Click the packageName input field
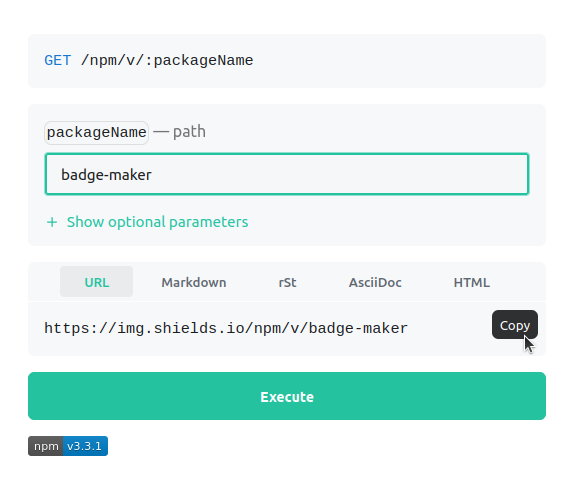This screenshot has width=582, height=488. click(x=287, y=174)
